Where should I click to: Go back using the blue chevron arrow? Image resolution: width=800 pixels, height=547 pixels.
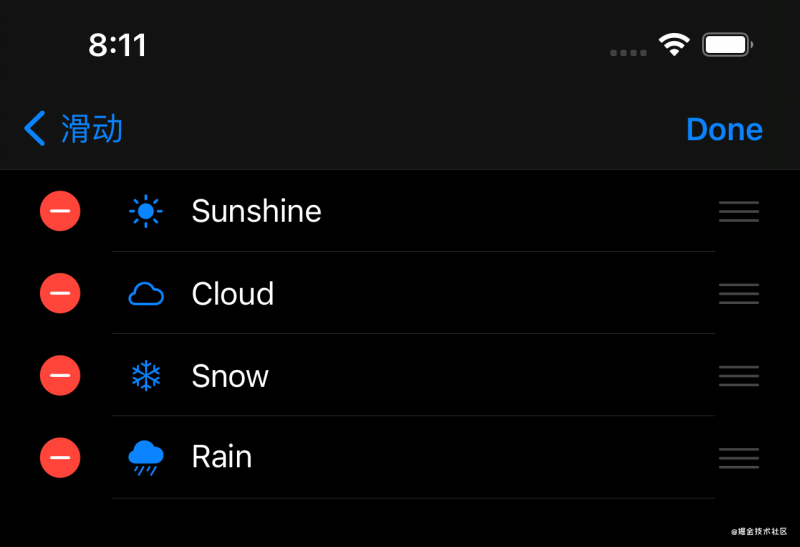click(x=35, y=129)
